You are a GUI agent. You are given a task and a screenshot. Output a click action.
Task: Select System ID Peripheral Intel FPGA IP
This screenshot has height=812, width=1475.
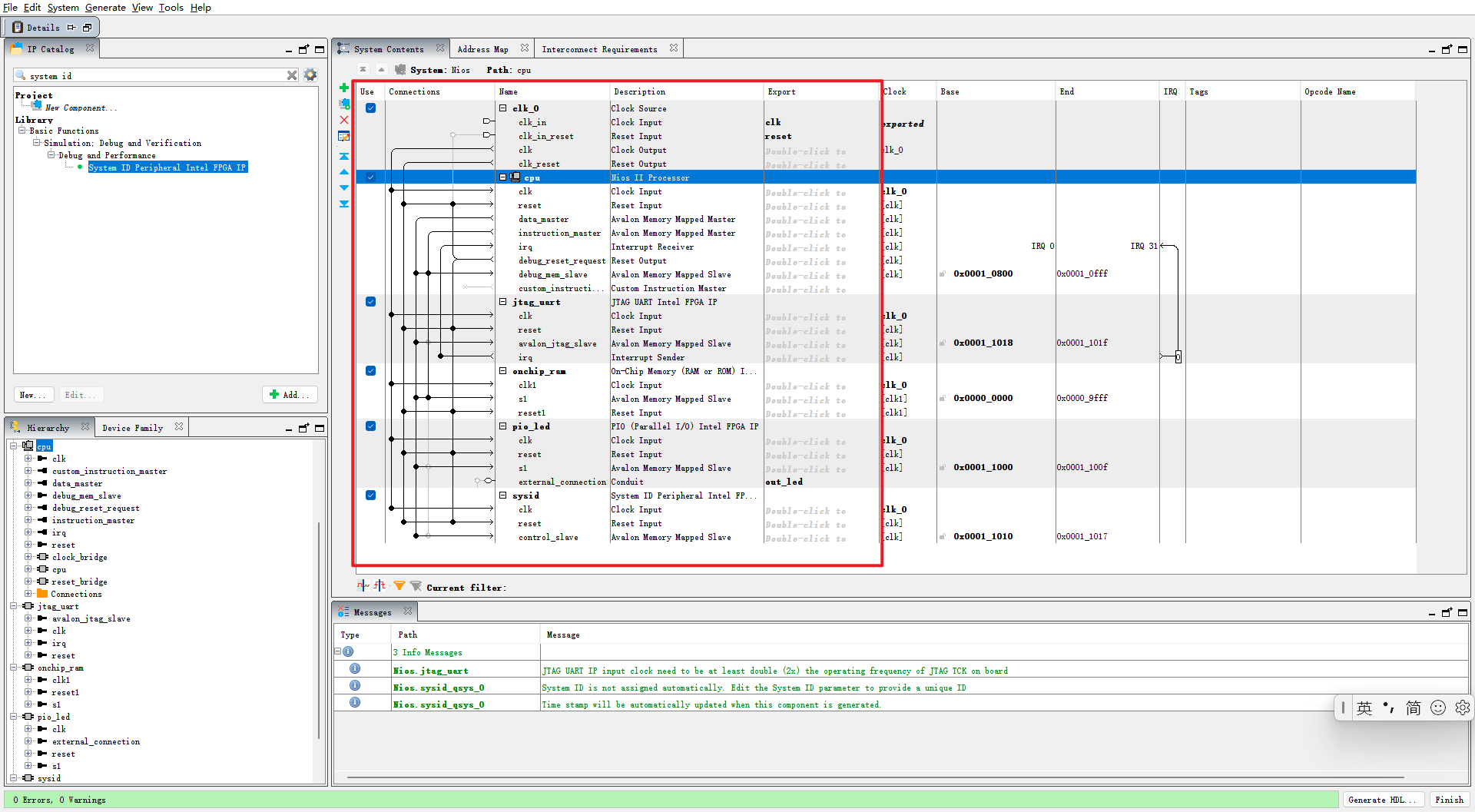coord(167,167)
